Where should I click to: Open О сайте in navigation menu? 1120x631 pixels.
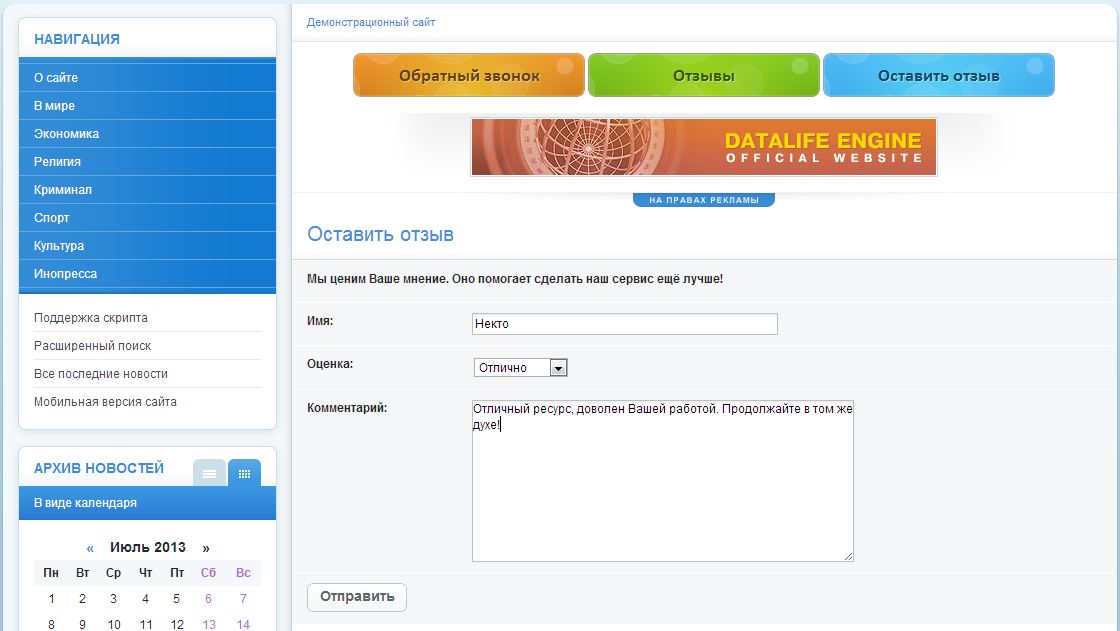click(x=56, y=78)
